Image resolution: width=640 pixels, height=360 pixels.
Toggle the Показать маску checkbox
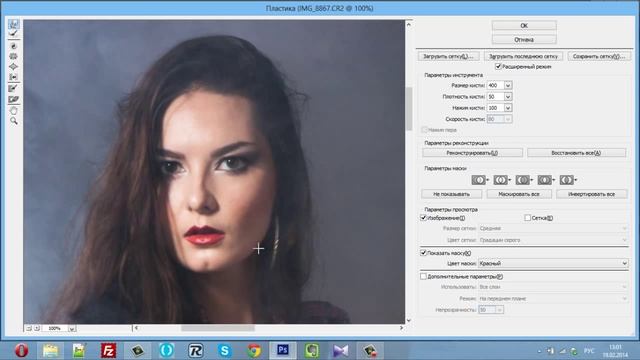pos(423,253)
